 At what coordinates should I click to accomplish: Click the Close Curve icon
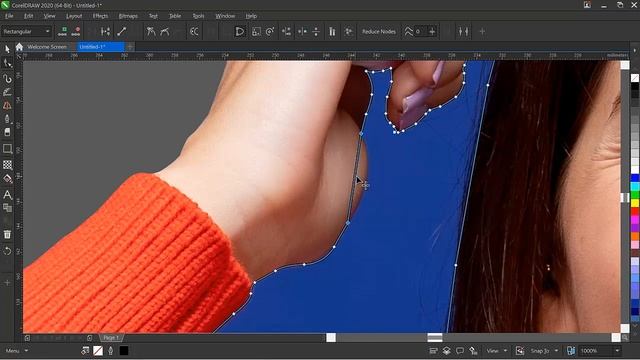240,31
